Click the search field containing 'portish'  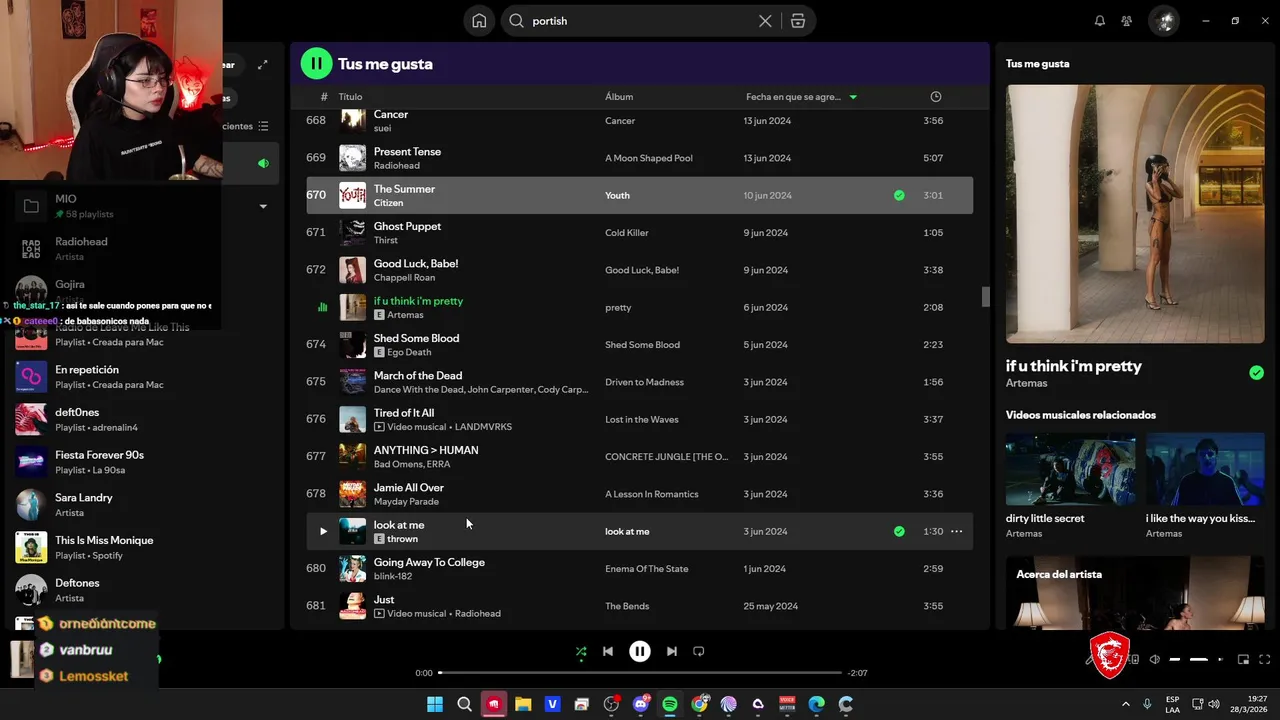click(640, 21)
